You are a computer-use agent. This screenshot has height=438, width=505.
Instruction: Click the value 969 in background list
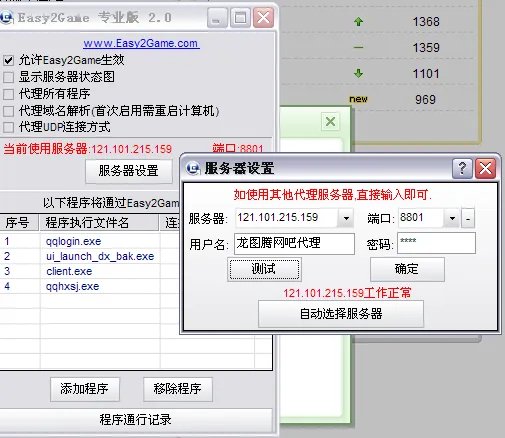pyautogui.click(x=425, y=99)
